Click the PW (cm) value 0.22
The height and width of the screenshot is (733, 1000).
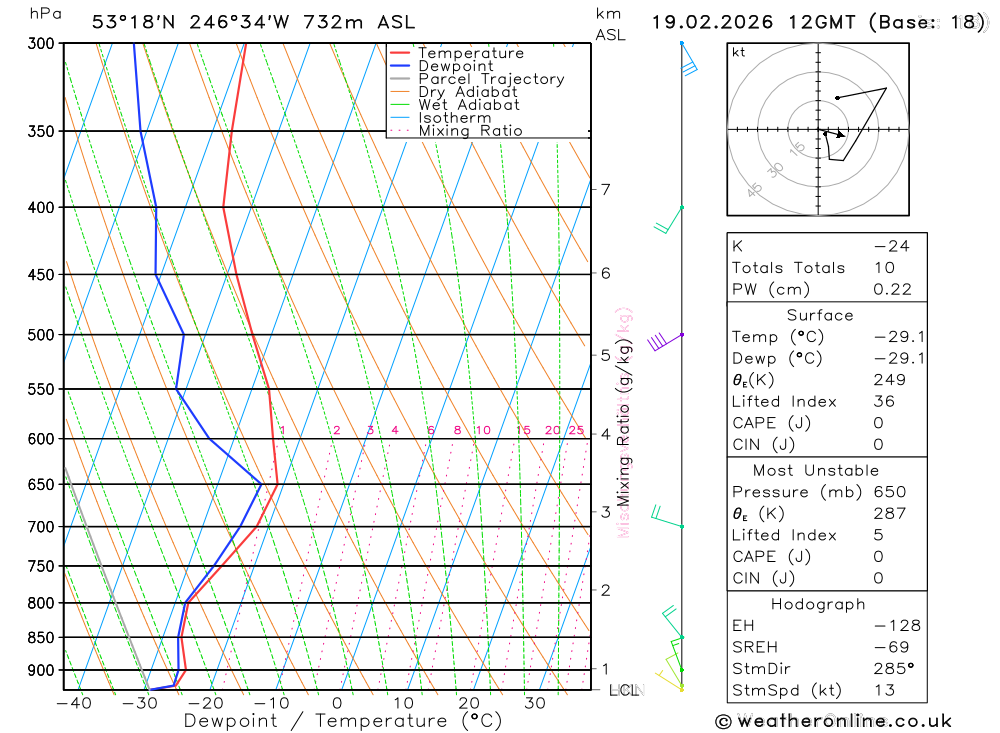tap(893, 290)
